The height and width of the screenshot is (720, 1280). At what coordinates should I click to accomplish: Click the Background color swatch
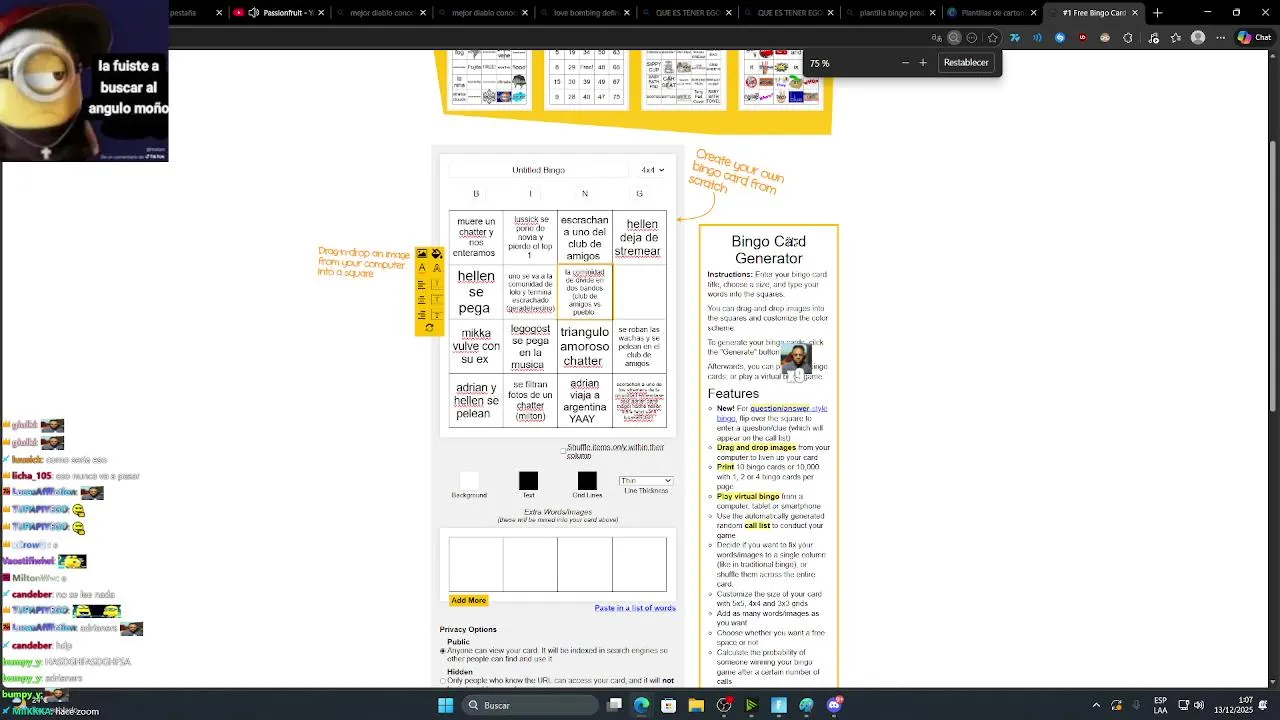(x=469, y=481)
